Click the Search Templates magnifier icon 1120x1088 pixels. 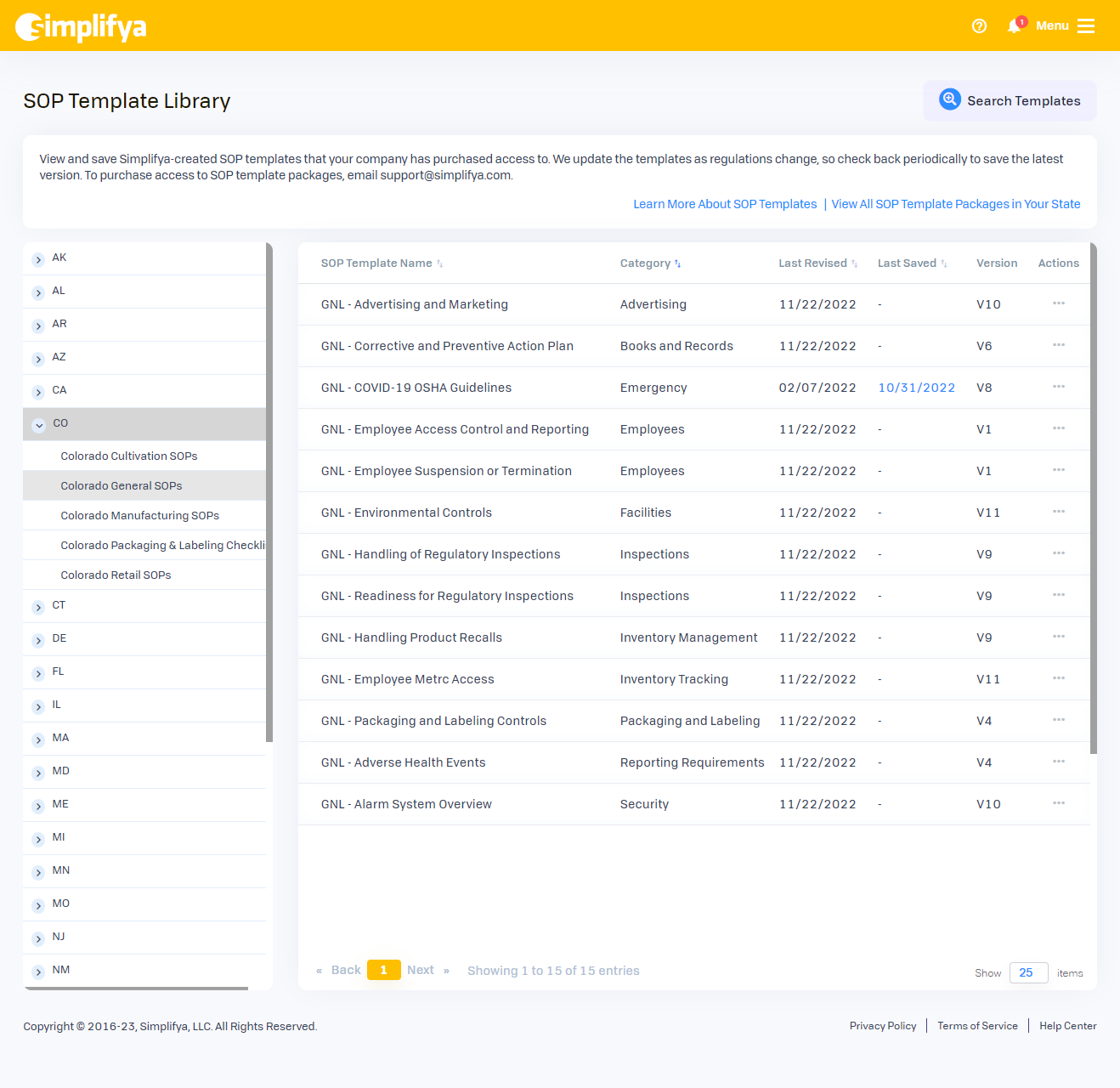(x=949, y=99)
